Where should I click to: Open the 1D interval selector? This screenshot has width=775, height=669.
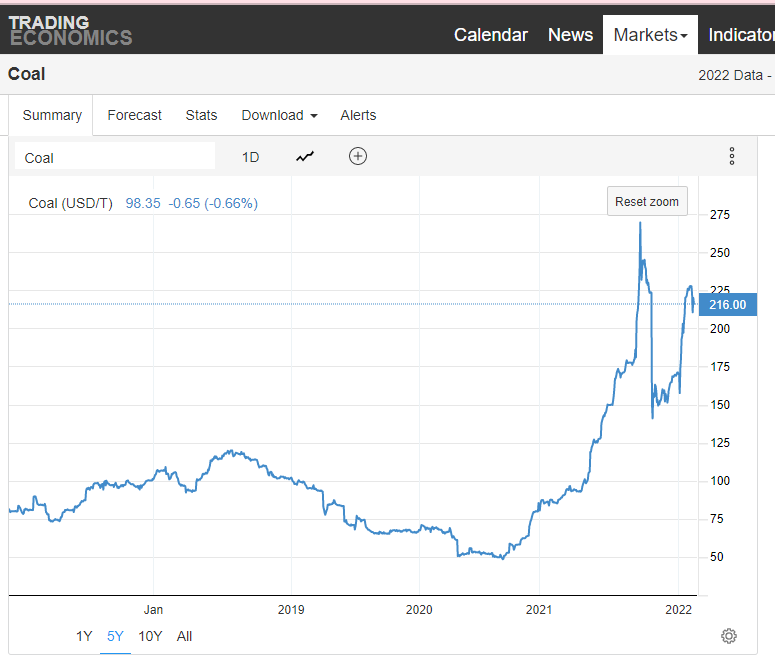click(x=250, y=157)
